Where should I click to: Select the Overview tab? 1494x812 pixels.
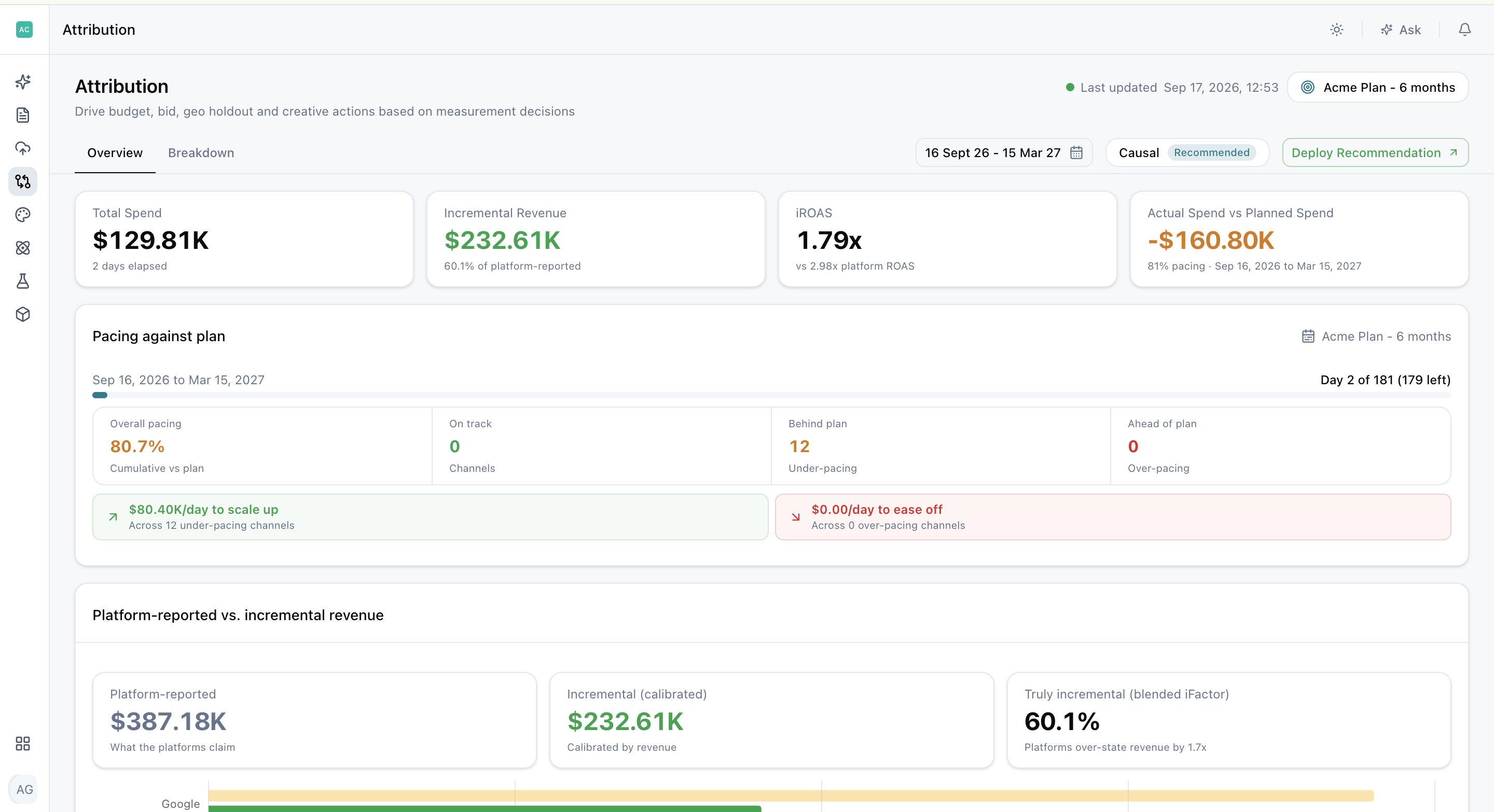coord(115,153)
